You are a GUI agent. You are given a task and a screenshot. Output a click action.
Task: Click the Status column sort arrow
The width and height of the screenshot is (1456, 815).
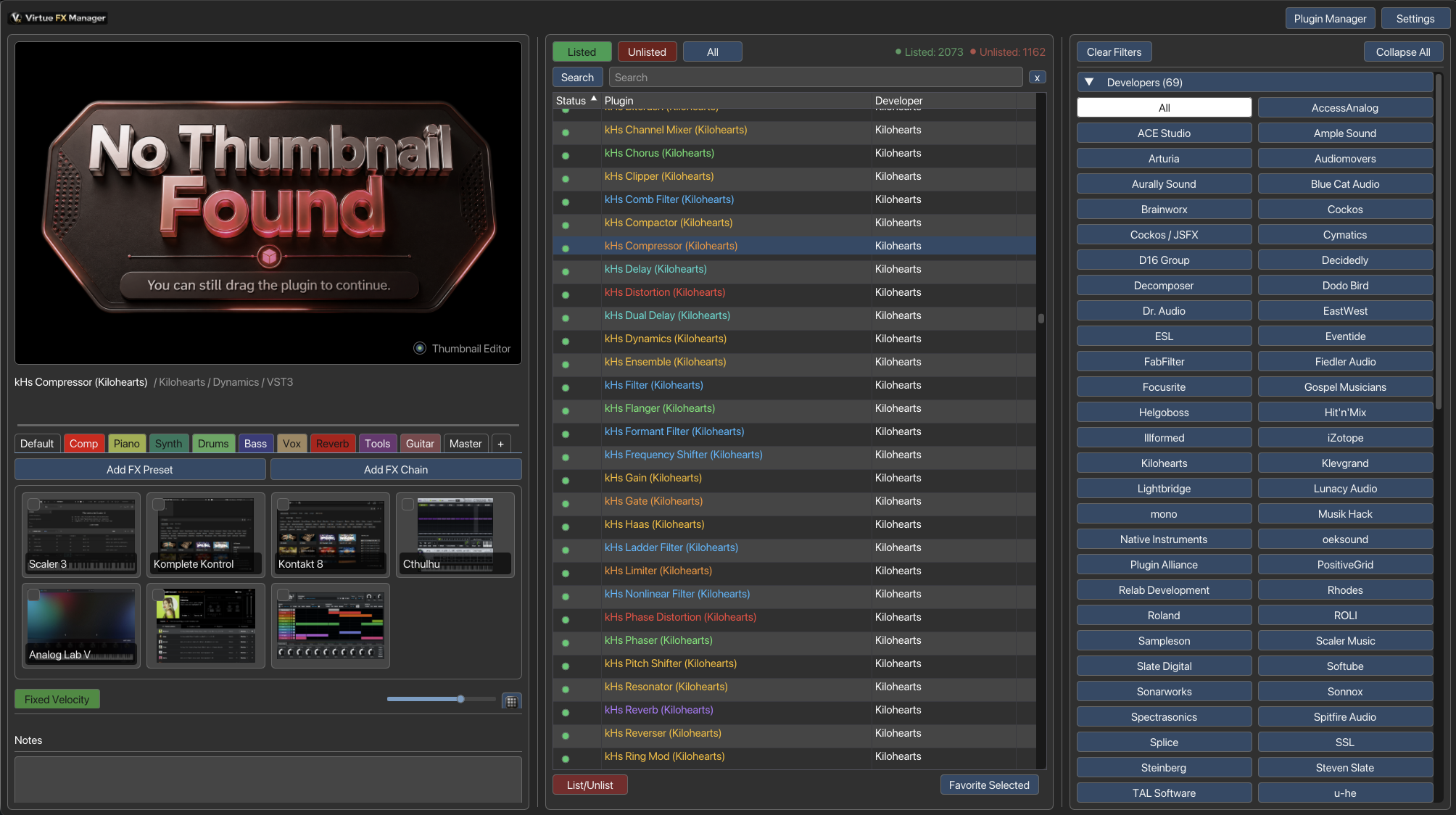coord(594,99)
